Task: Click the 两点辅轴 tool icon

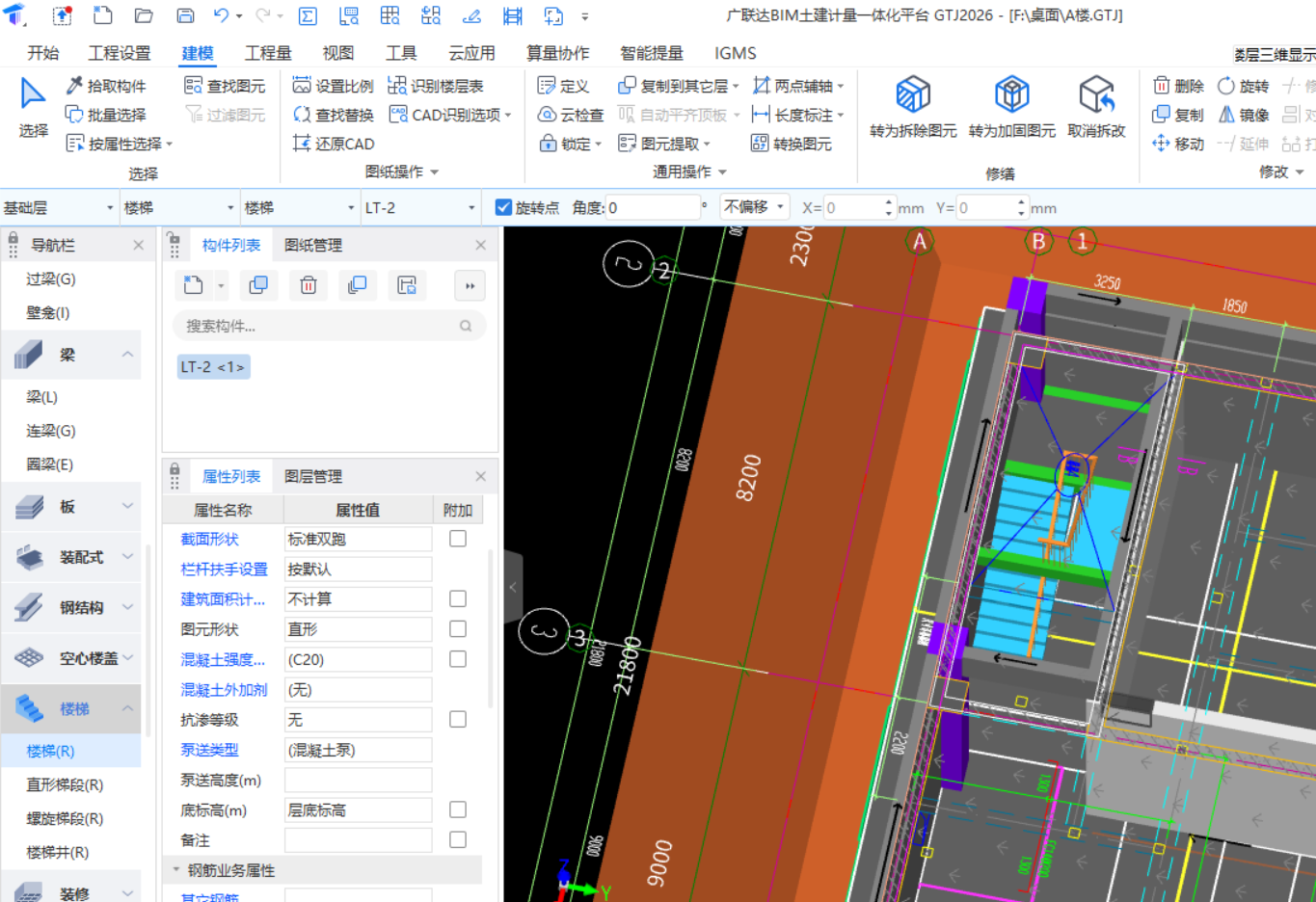Action: point(761,86)
